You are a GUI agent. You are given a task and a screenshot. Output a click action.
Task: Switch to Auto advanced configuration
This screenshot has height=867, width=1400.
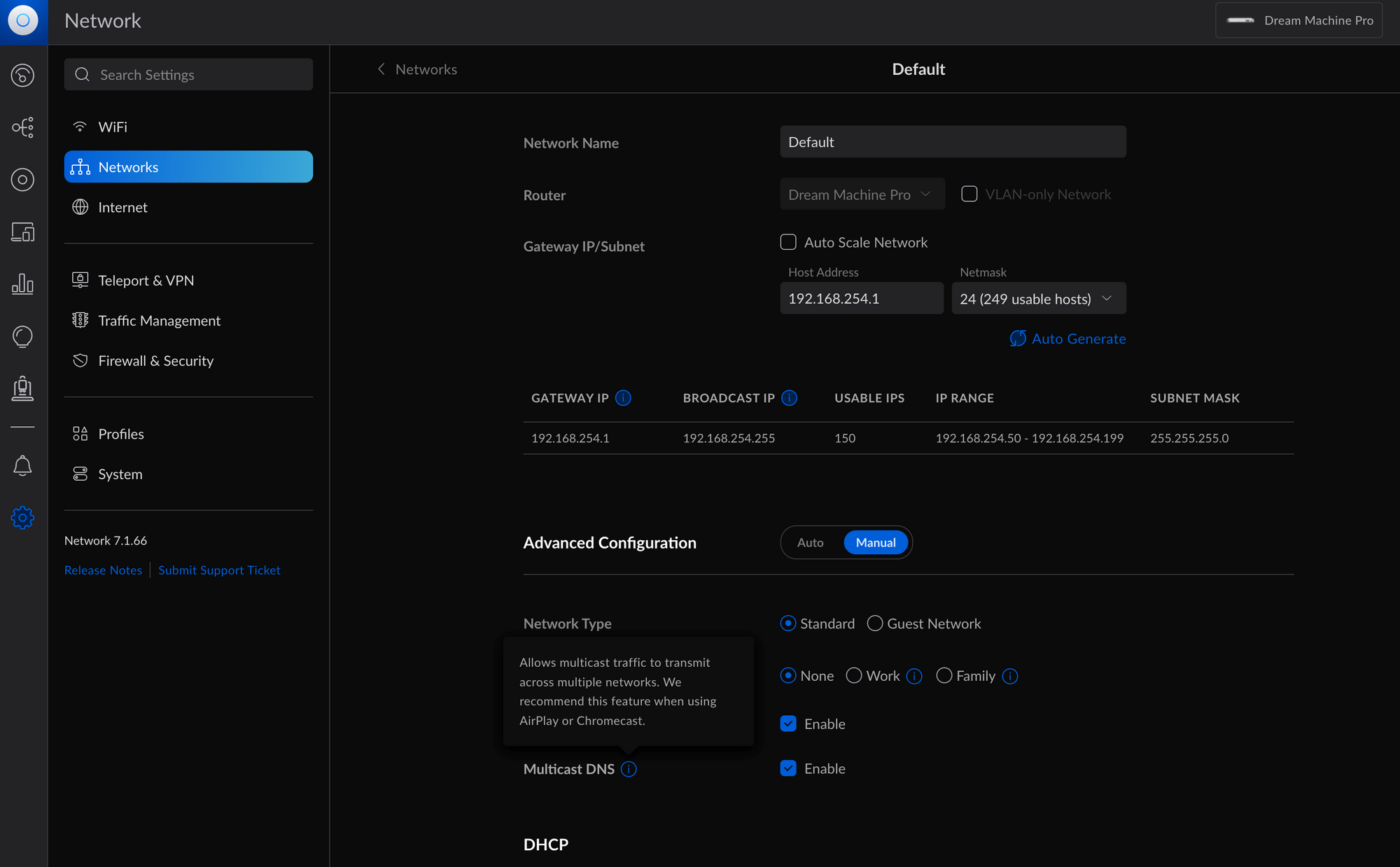point(810,542)
